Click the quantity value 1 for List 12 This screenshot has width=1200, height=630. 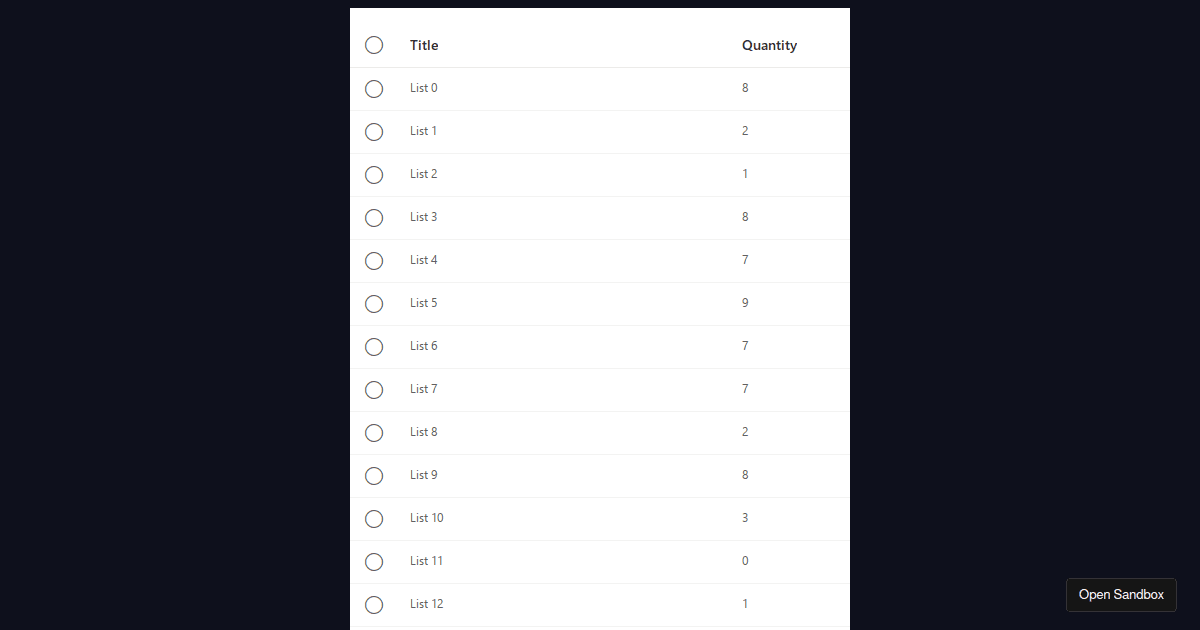point(745,604)
